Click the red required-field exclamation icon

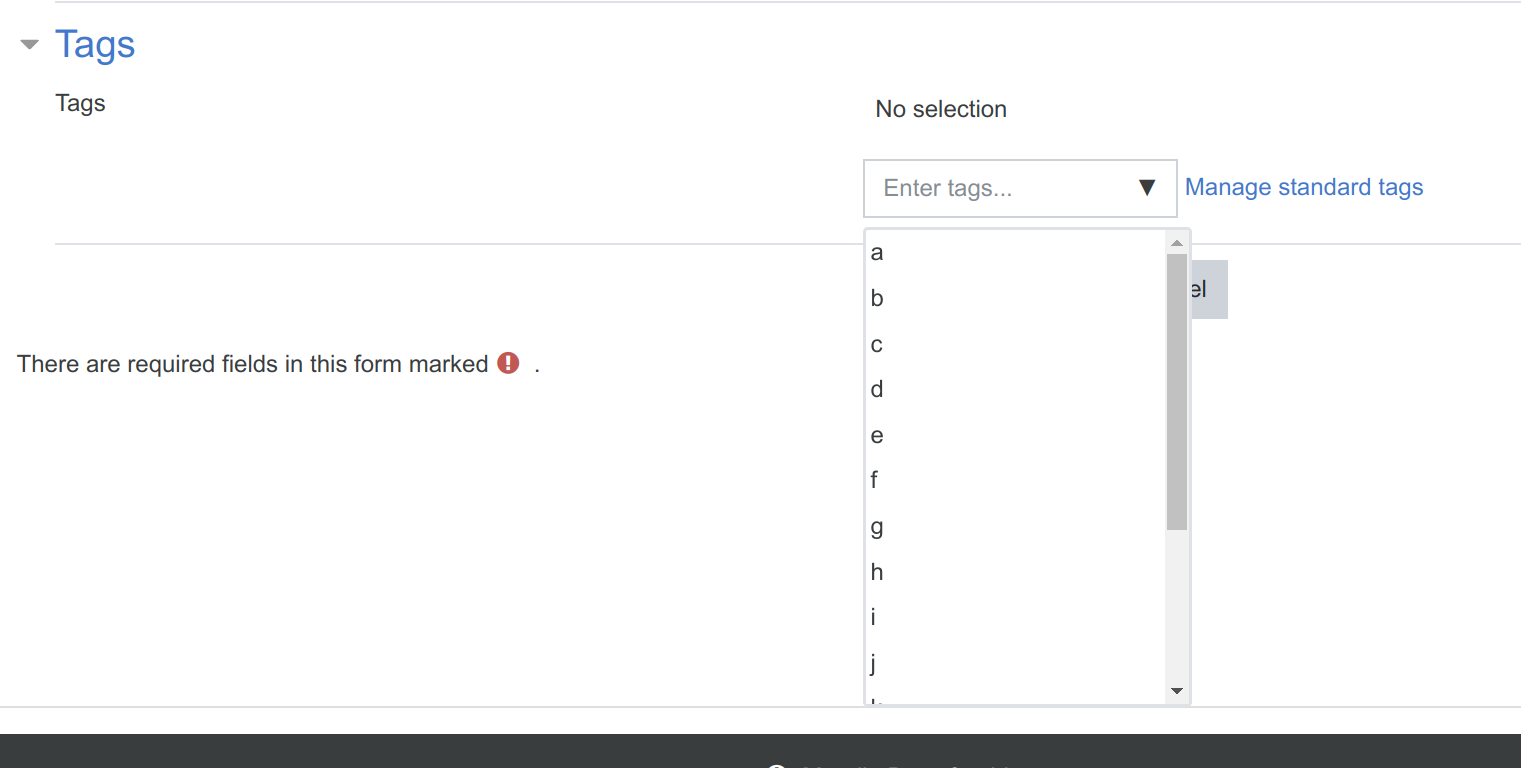click(x=508, y=363)
